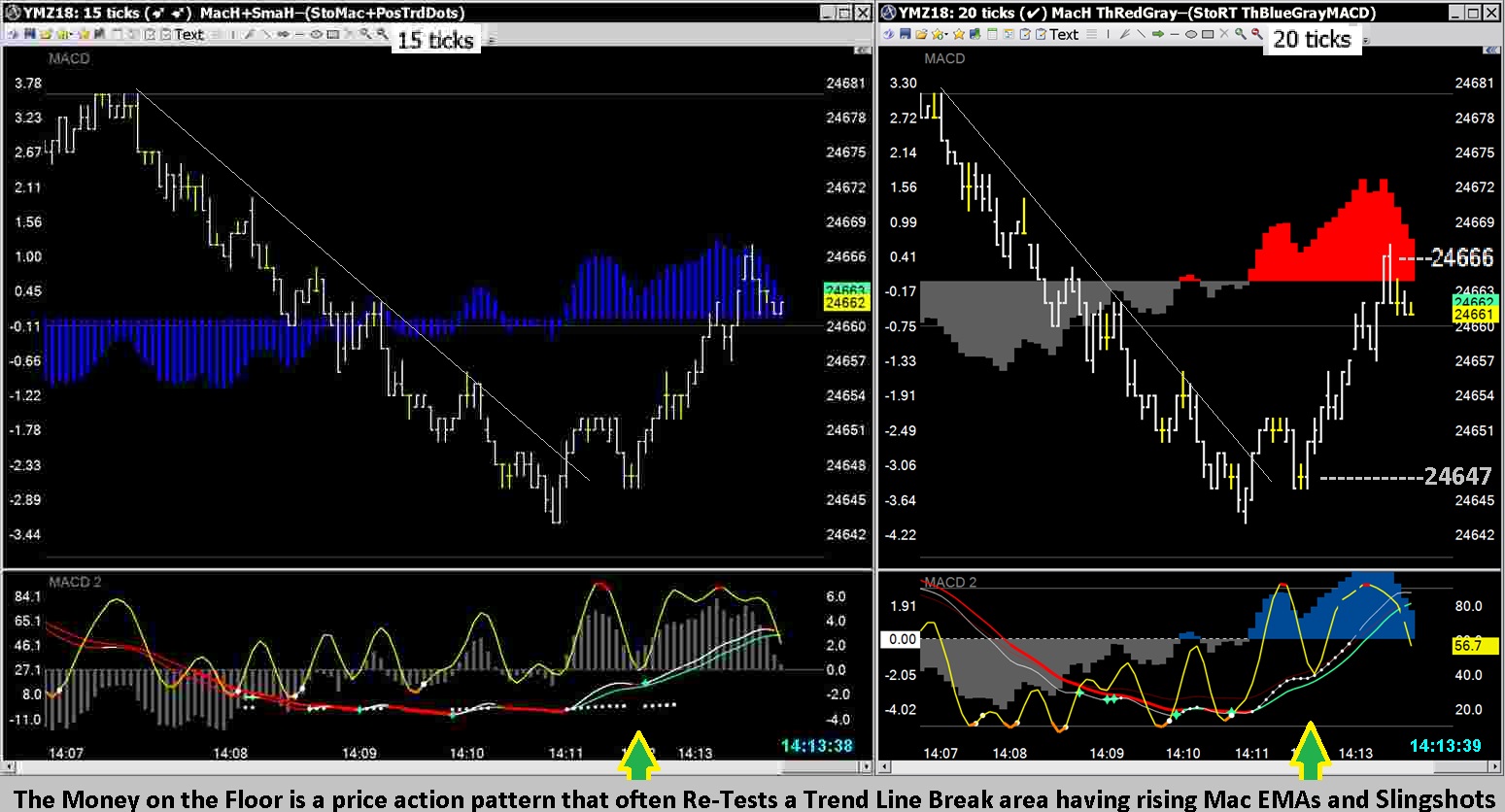Select the trend line drawing tool

pos(1143,37)
